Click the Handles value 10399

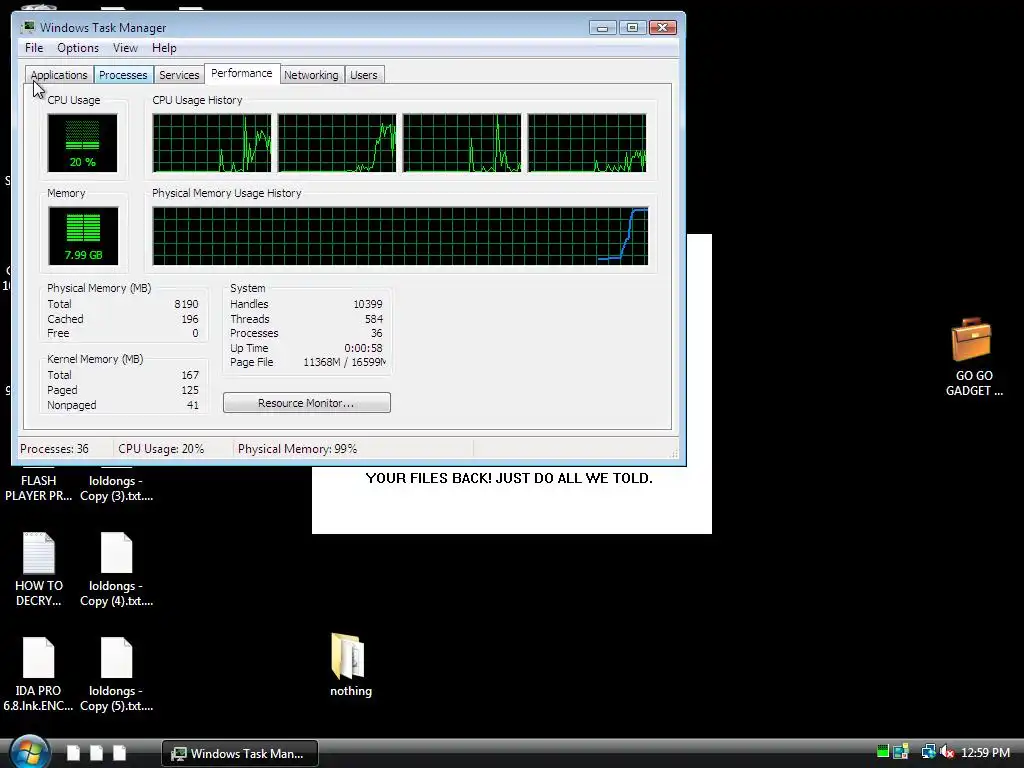pyautogui.click(x=368, y=304)
